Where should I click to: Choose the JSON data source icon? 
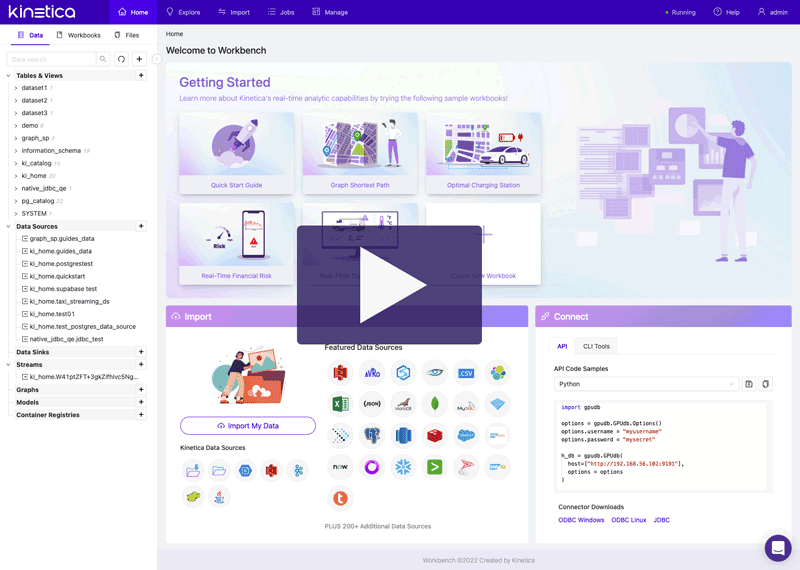(372, 404)
